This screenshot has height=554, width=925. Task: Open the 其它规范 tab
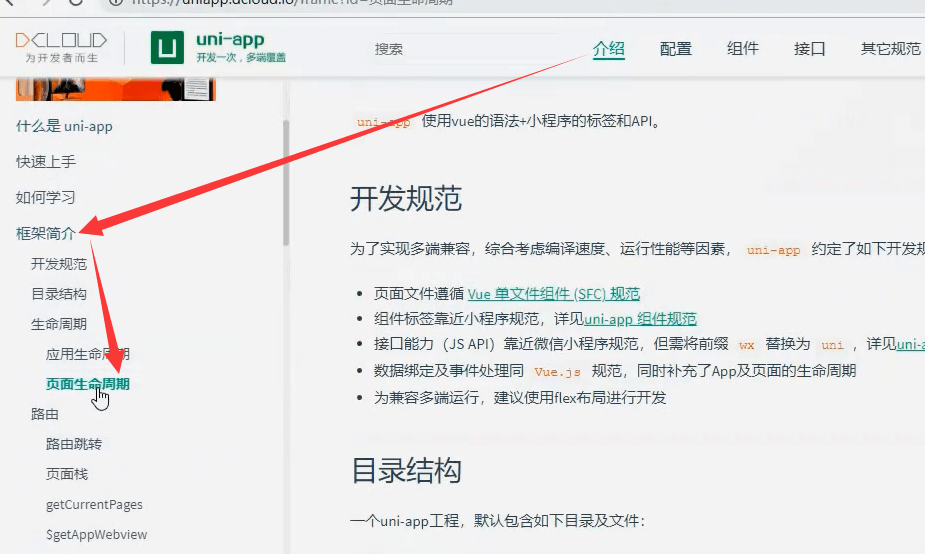click(x=890, y=48)
